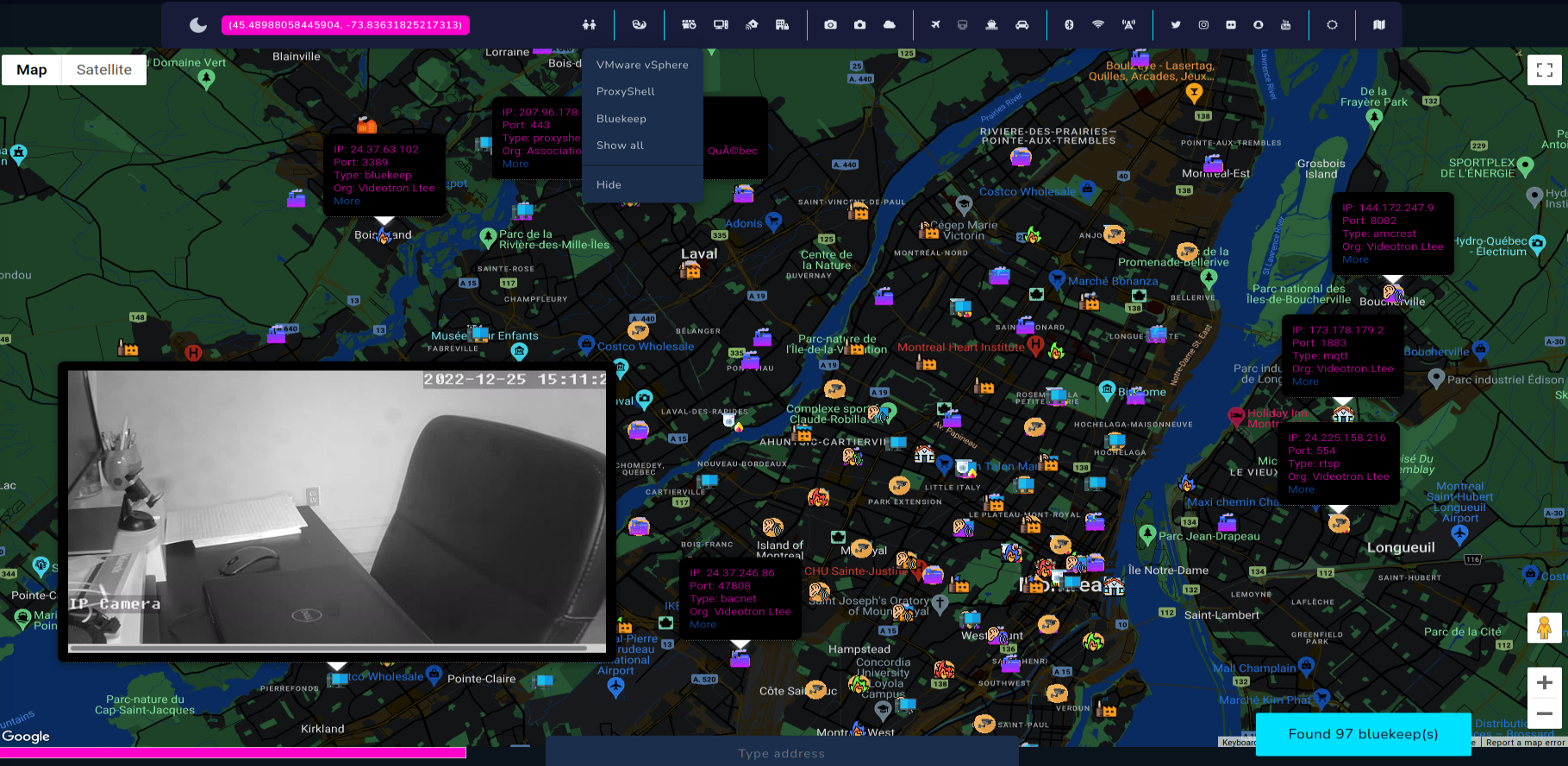Screen dimensions: 1568x766
Task: Click the Instagram icon
Action: point(1203,25)
